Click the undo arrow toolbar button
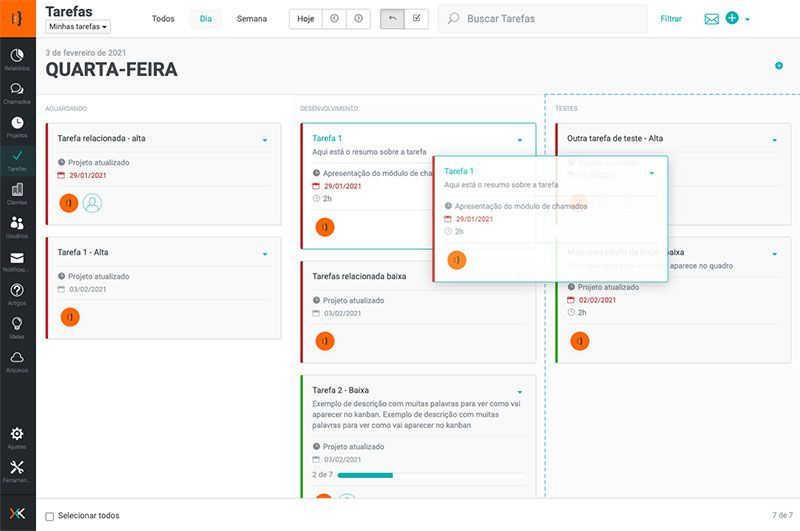 [x=392, y=18]
